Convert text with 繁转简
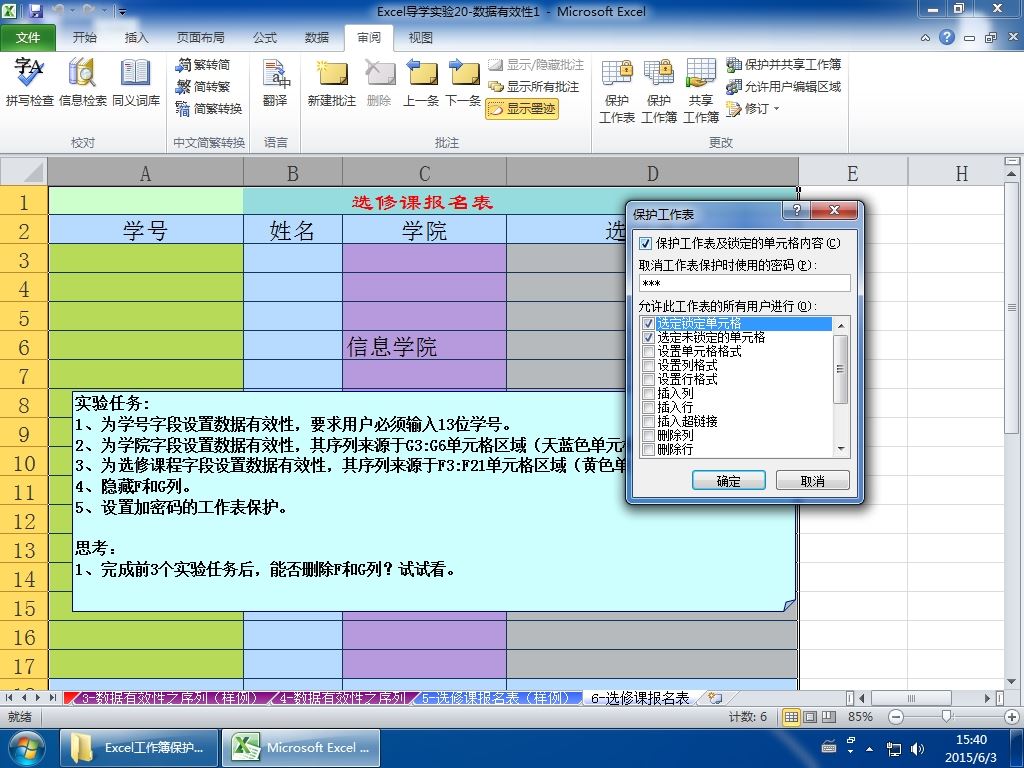The width and height of the screenshot is (1024, 768). (203, 65)
